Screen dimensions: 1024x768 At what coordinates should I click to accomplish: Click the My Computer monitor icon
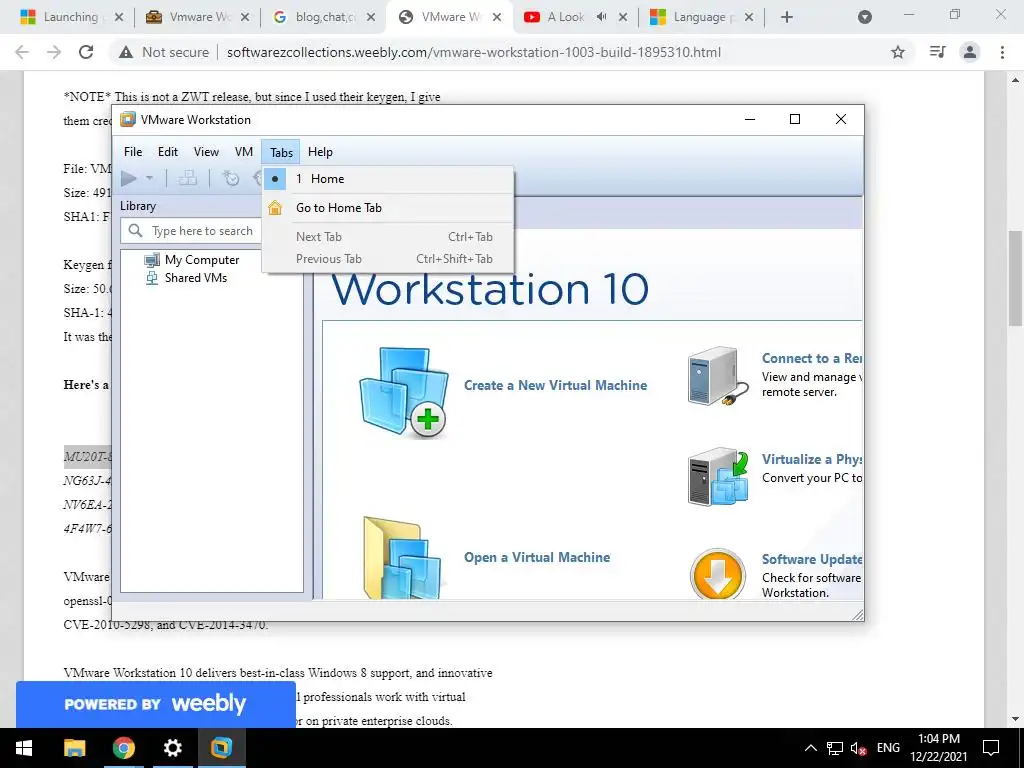tap(152, 260)
